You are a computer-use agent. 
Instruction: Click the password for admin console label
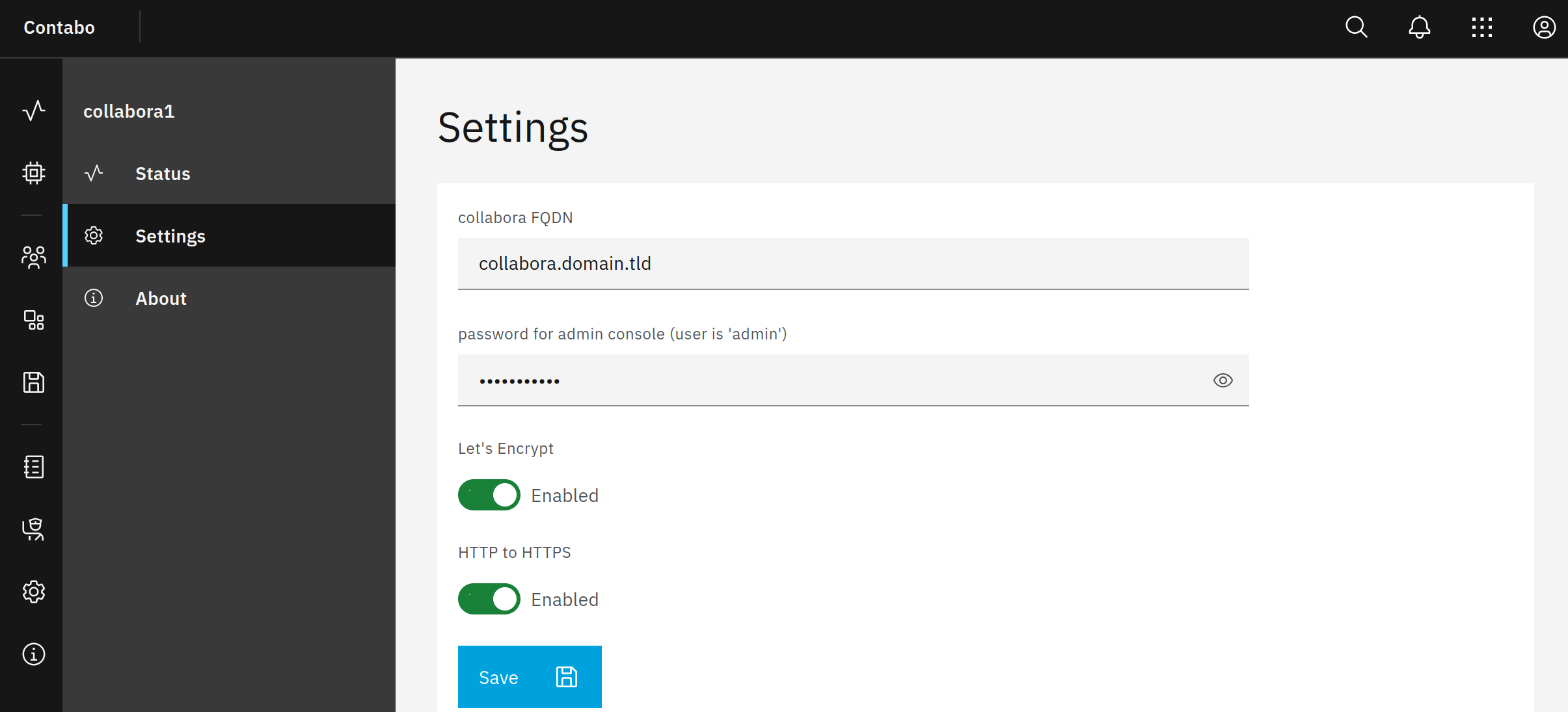pyautogui.click(x=623, y=334)
